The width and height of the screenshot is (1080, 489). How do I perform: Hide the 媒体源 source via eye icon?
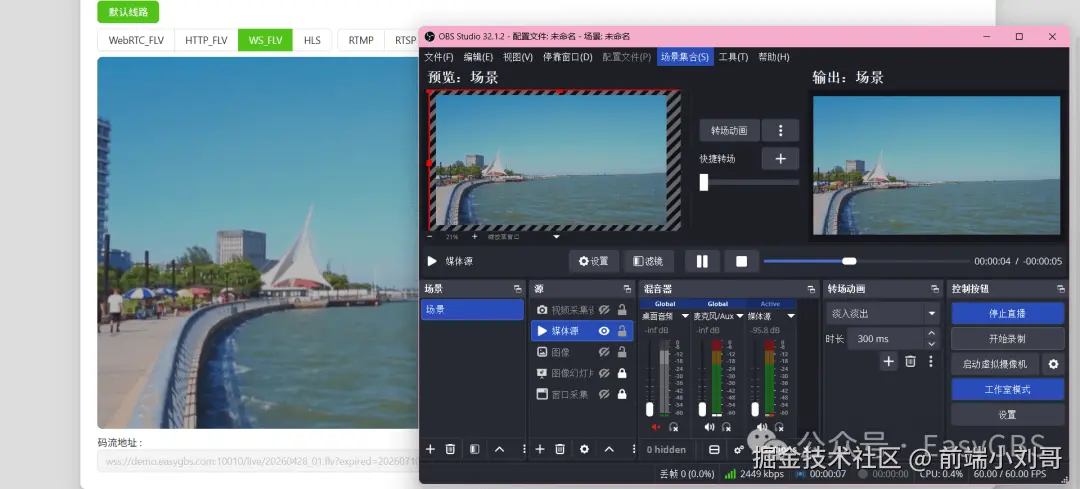click(604, 331)
